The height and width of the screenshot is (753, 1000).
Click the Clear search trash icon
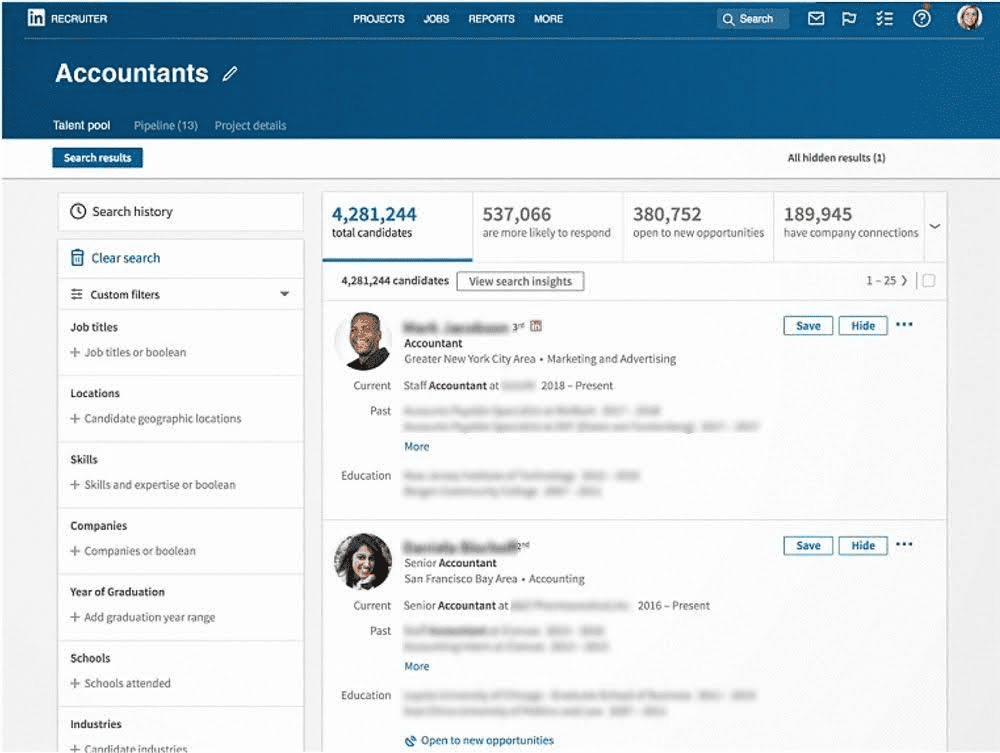pyautogui.click(x=78, y=257)
